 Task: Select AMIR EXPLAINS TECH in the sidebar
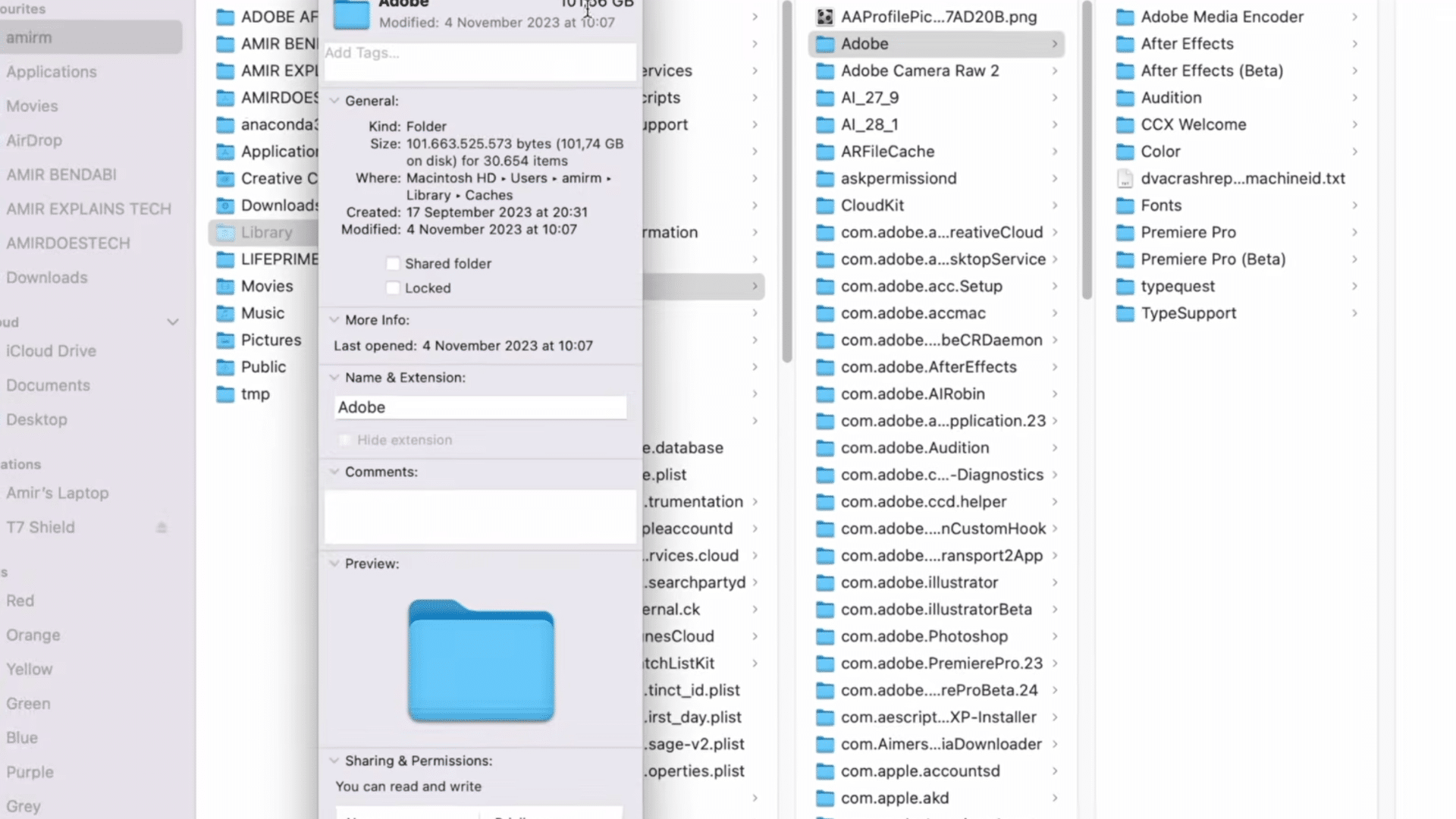(x=89, y=209)
